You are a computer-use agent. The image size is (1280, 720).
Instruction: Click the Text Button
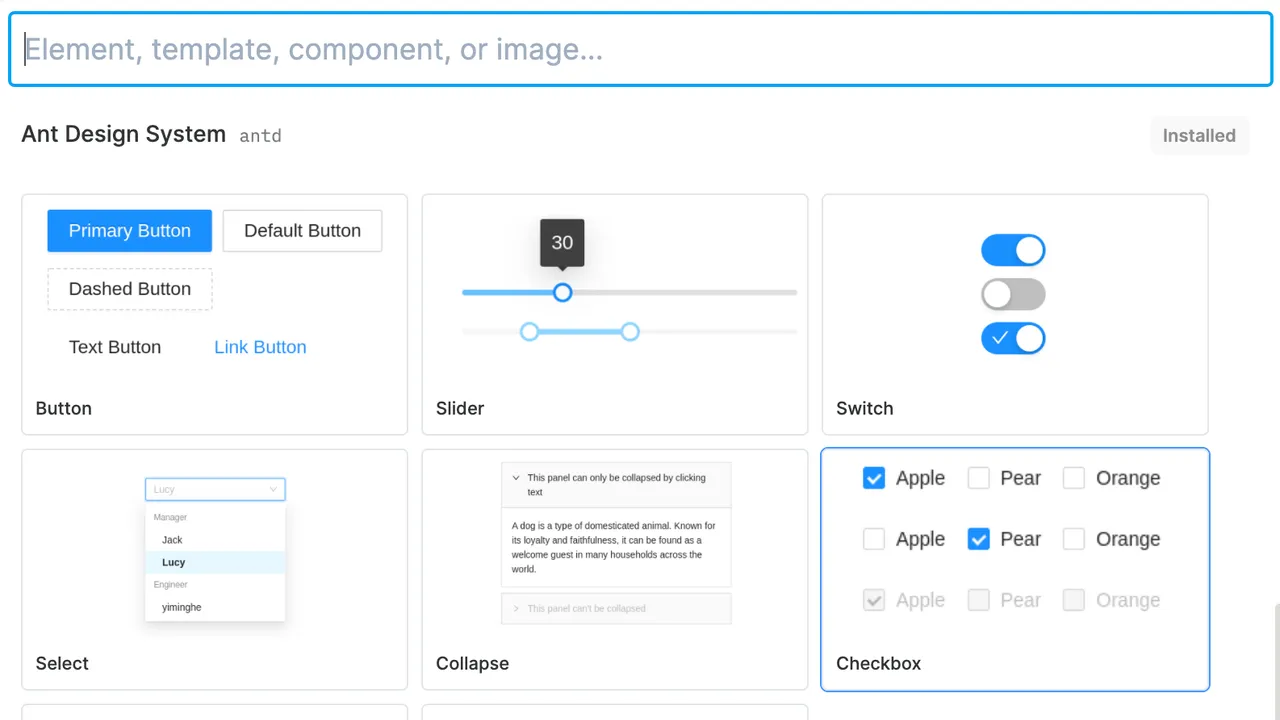pyautogui.click(x=115, y=347)
